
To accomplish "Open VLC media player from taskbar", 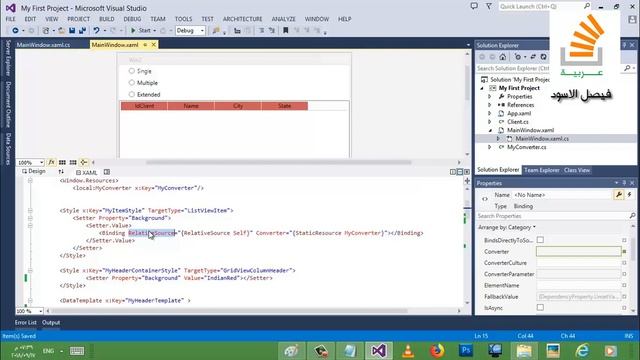I will pos(408,351).
